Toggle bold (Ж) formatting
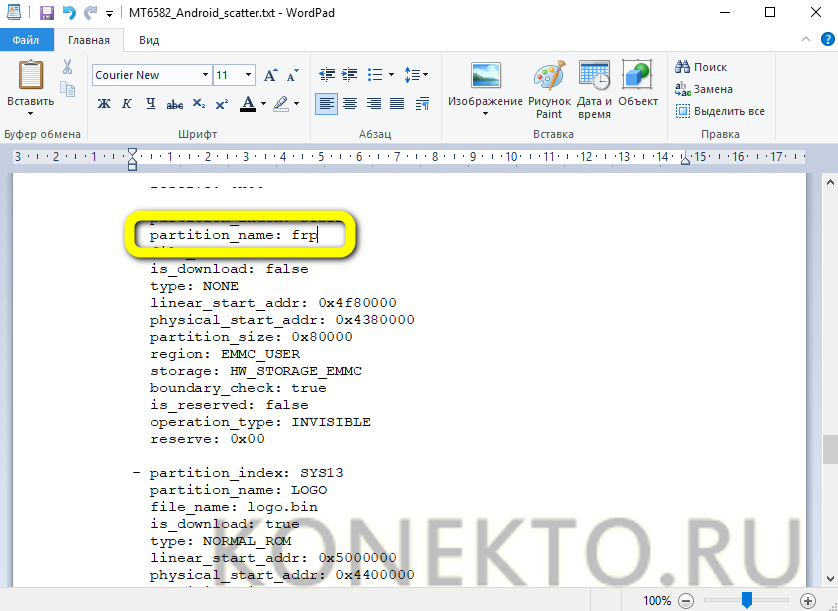838x611 pixels. (x=104, y=104)
